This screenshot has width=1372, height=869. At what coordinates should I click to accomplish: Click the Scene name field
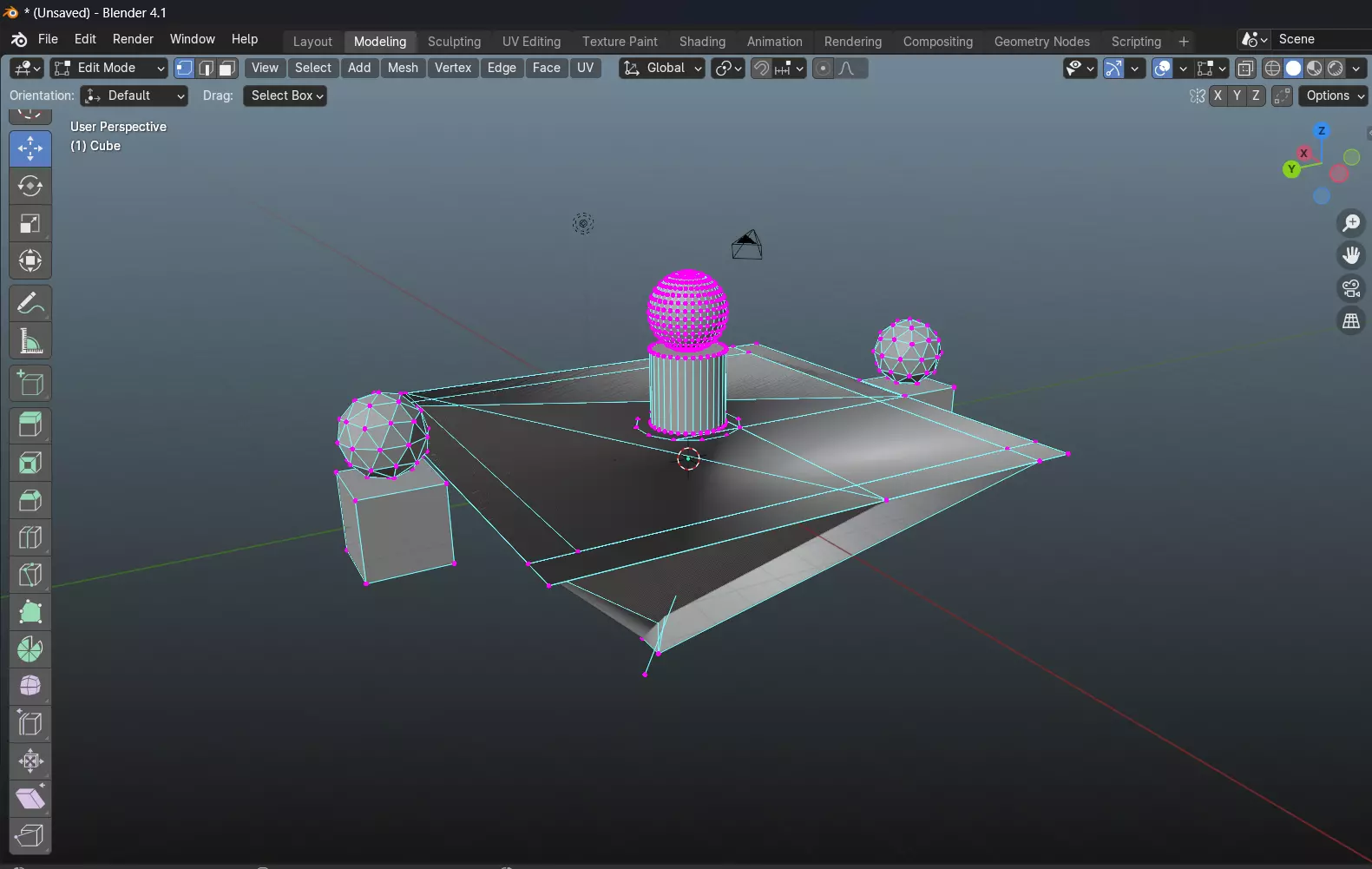[x=1322, y=39]
